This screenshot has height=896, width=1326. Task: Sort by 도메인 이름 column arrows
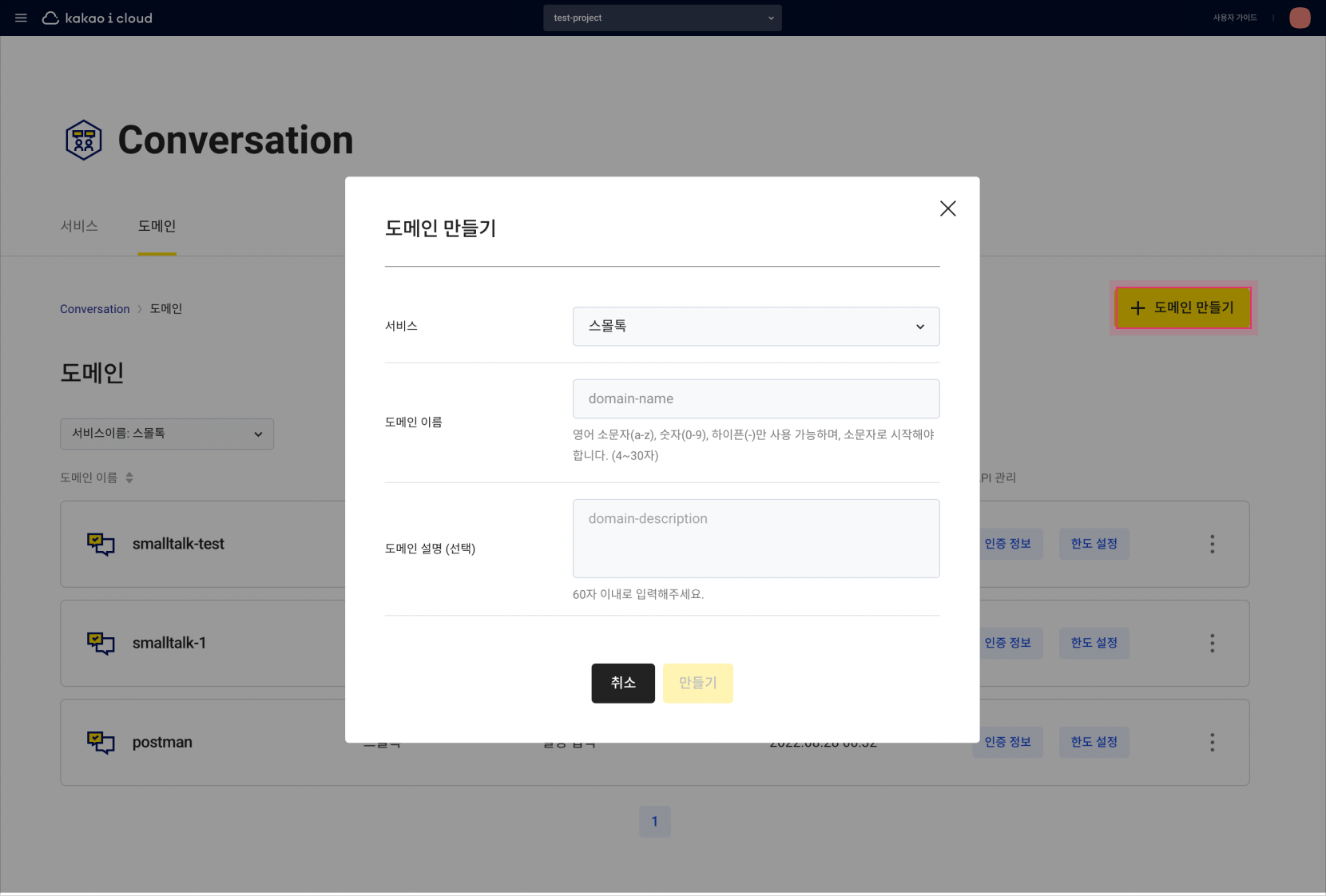pos(129,478)
